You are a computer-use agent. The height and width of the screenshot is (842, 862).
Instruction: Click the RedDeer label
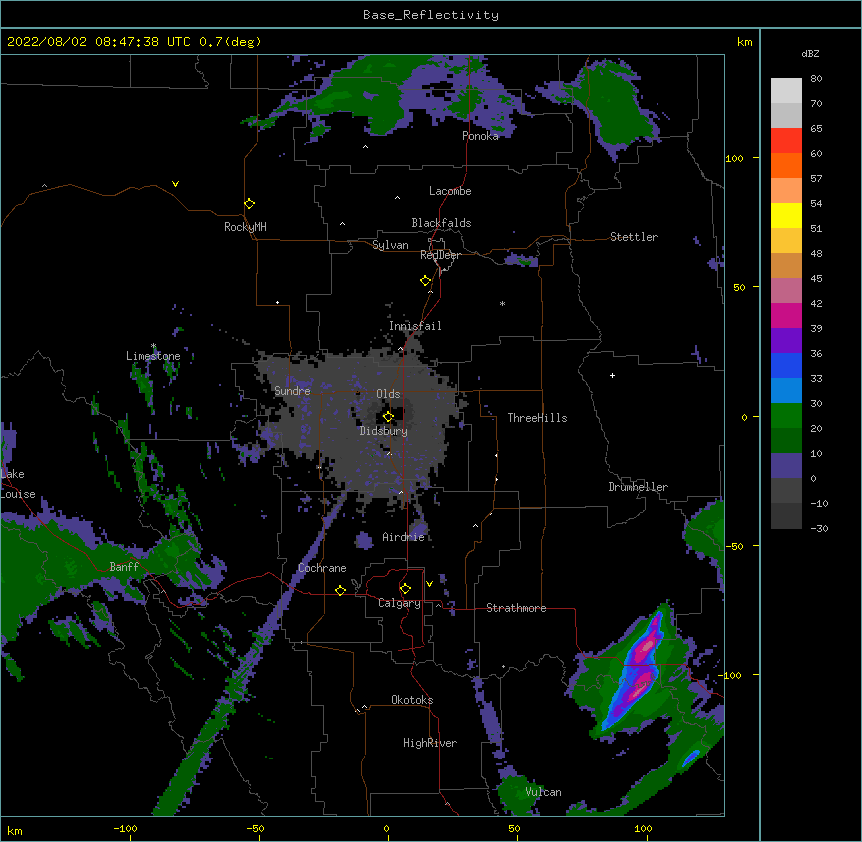point(440,255)
